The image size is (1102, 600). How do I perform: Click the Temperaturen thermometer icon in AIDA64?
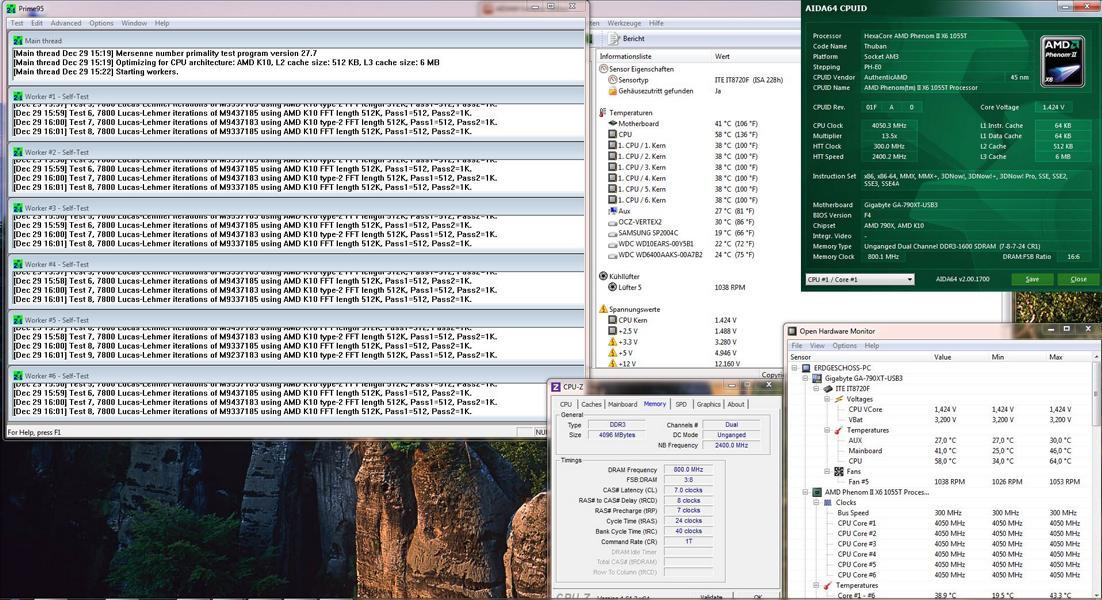[603, 112]
